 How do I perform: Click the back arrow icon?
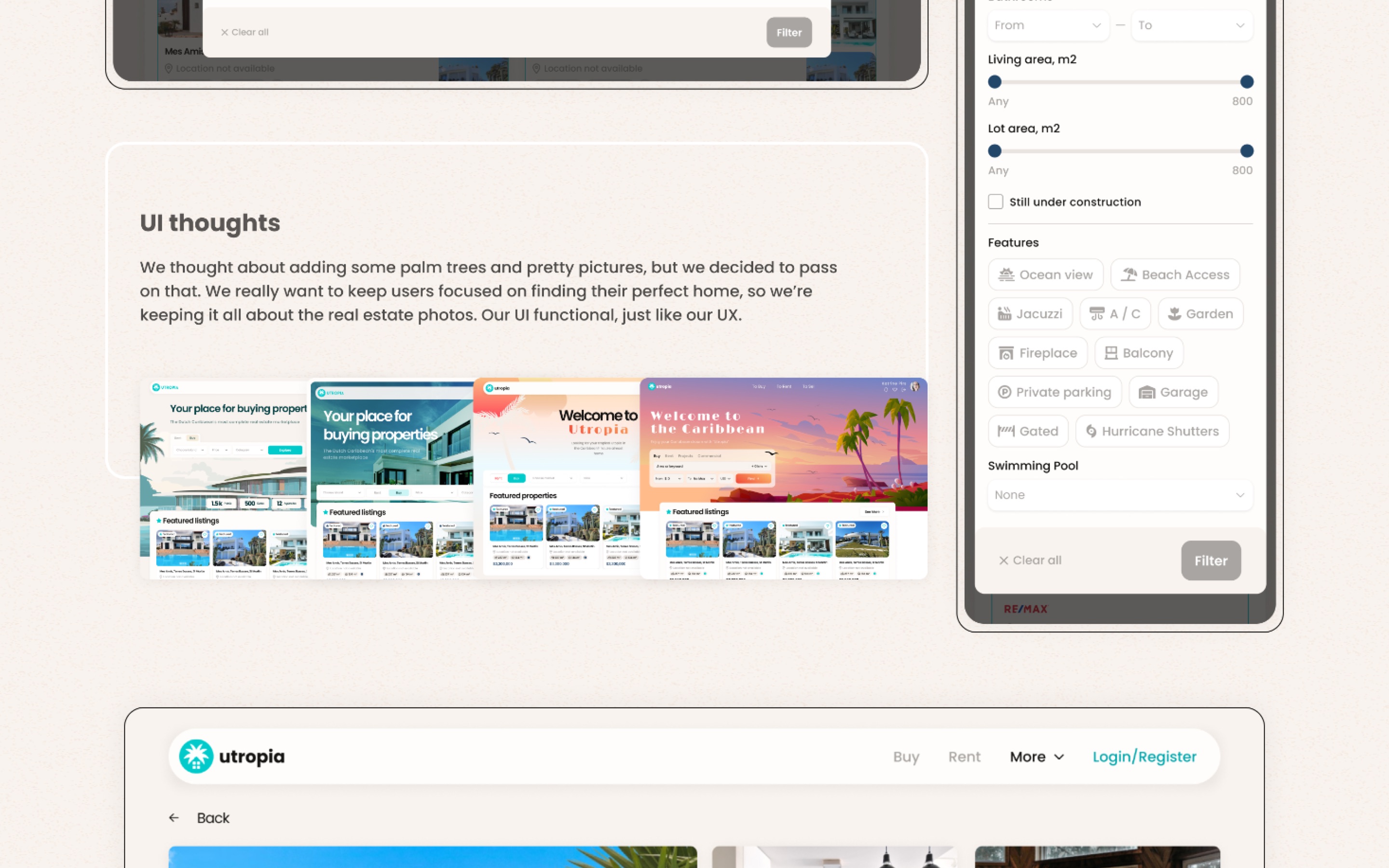click(x=174, y=817)
